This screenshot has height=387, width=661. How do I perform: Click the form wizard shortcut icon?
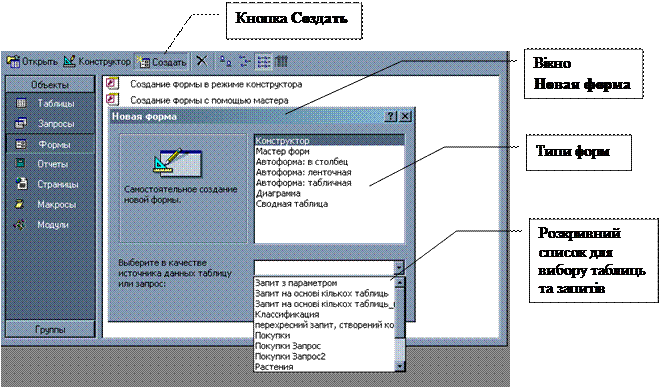[112, 99]
